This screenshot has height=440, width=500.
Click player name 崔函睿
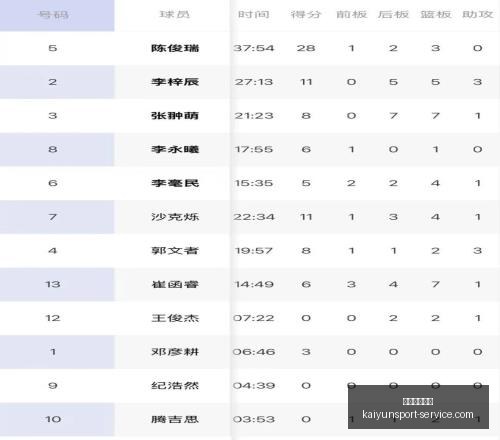click(175, 284)
